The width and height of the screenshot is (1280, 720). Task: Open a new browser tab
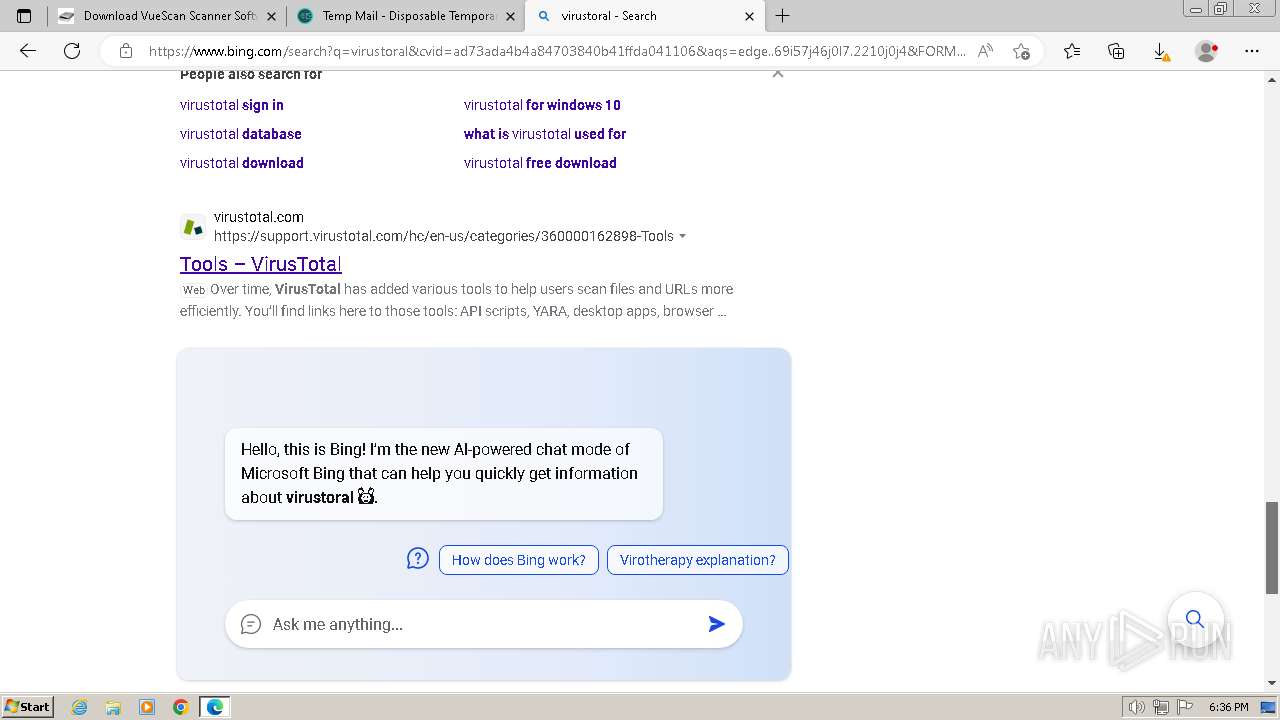coord(783,16)
